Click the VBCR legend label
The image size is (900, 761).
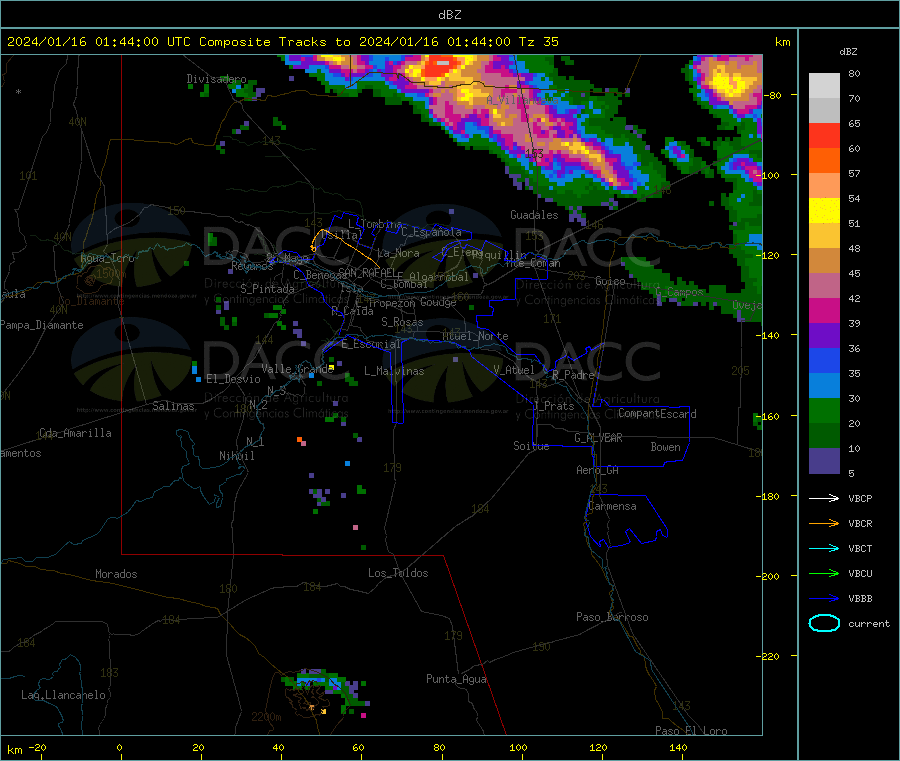point(860,523)
